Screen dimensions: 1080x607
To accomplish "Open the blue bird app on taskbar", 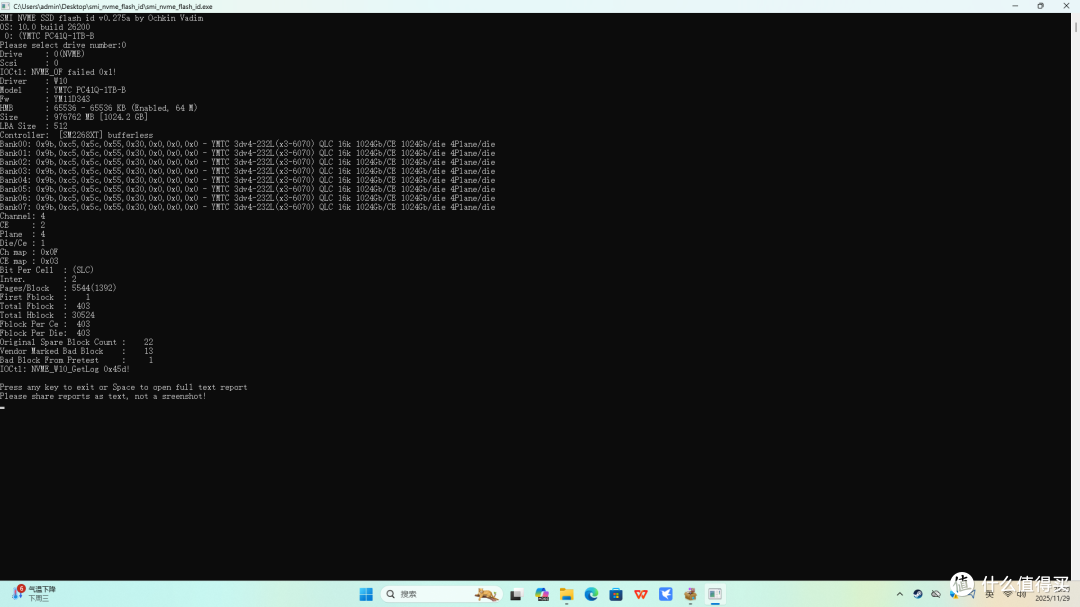I will pos(666,594).
